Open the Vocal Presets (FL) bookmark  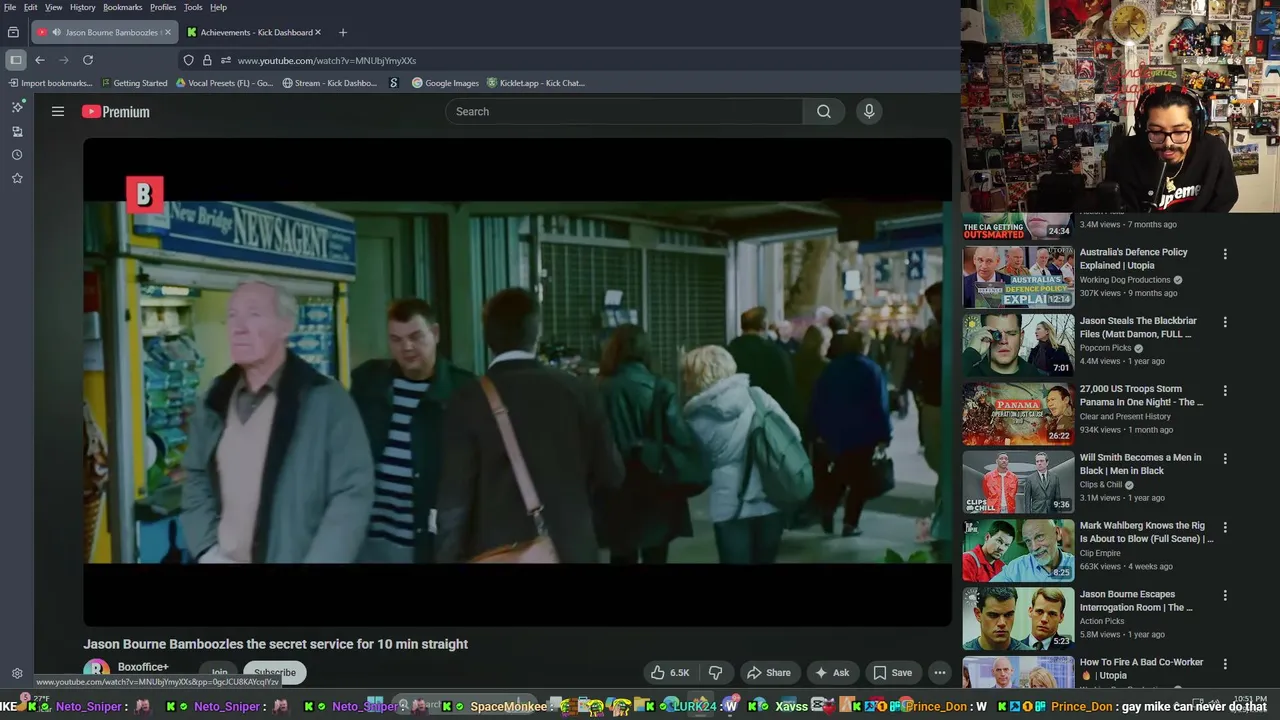tap(225, 83)
